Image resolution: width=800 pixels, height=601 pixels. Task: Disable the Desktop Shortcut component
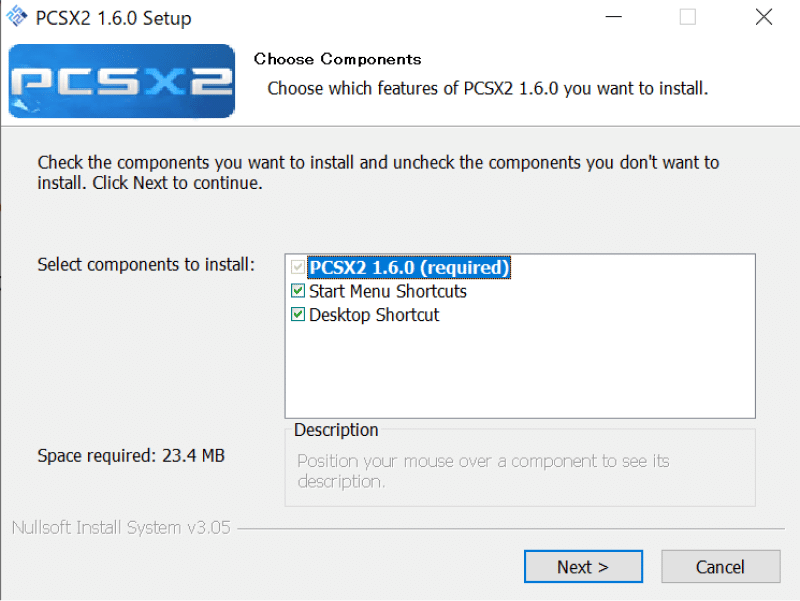pyautogui.click(x=298, y=314)
